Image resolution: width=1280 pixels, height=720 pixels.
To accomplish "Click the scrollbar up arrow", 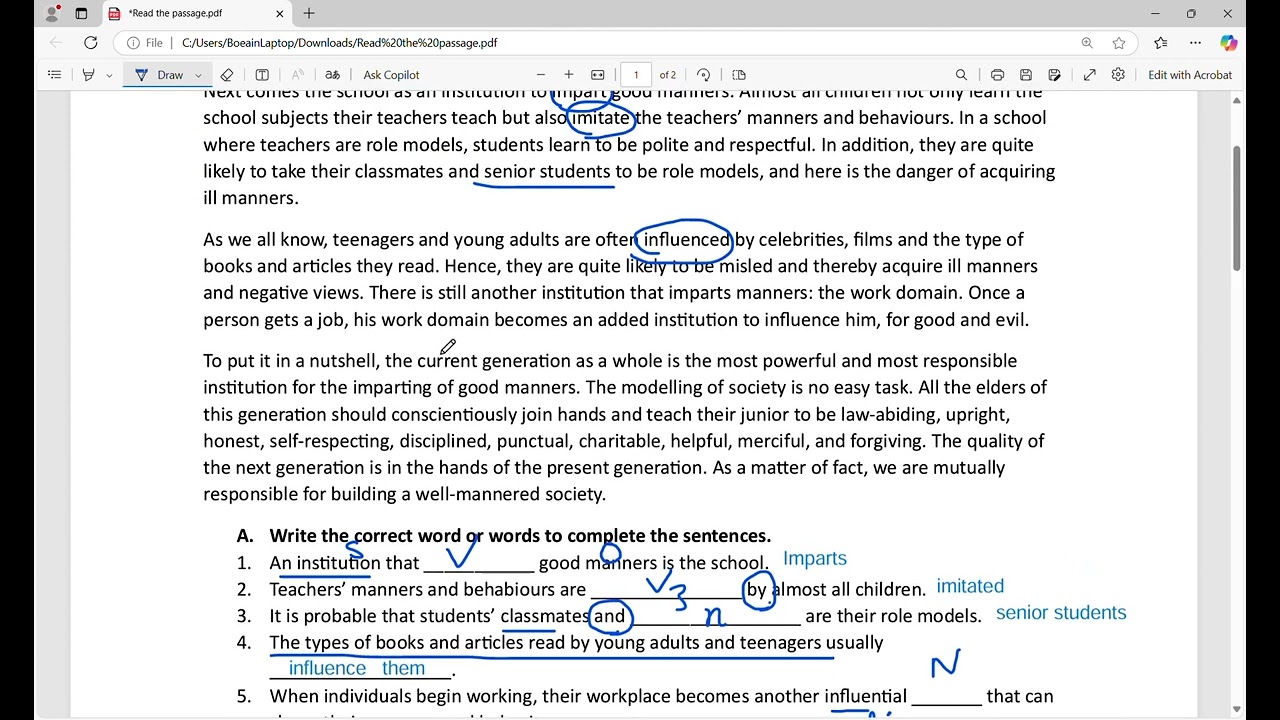I will click(x=1237, y=100).
